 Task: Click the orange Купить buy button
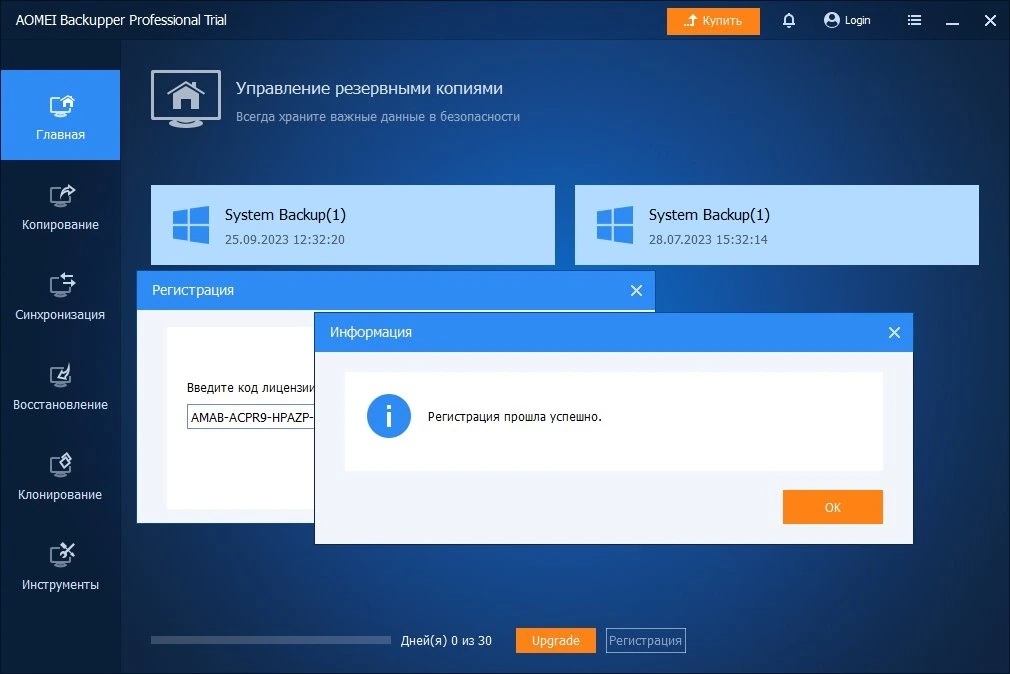coord(713,21)
